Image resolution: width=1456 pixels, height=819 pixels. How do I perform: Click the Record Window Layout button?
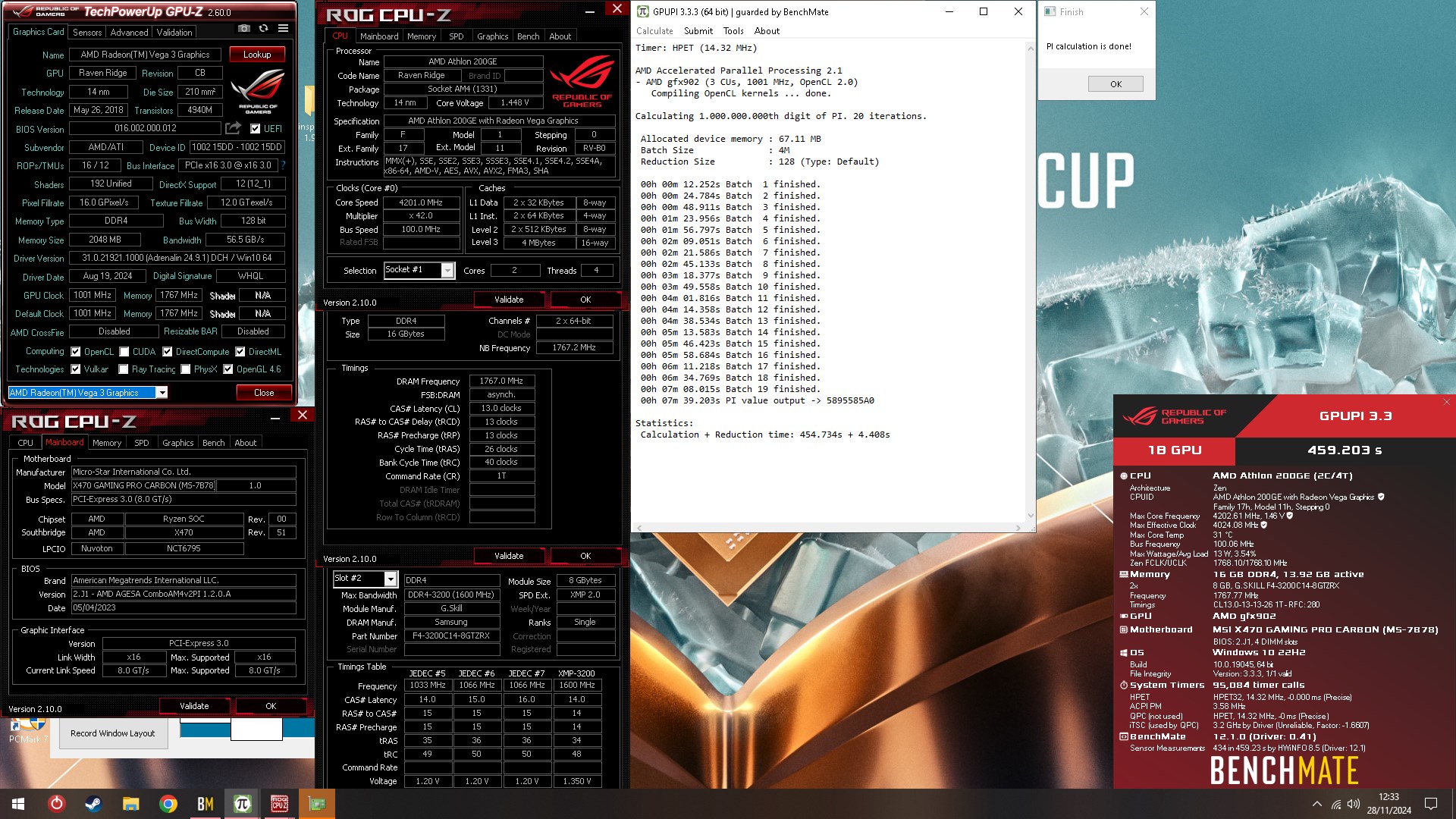pos(112,733)
